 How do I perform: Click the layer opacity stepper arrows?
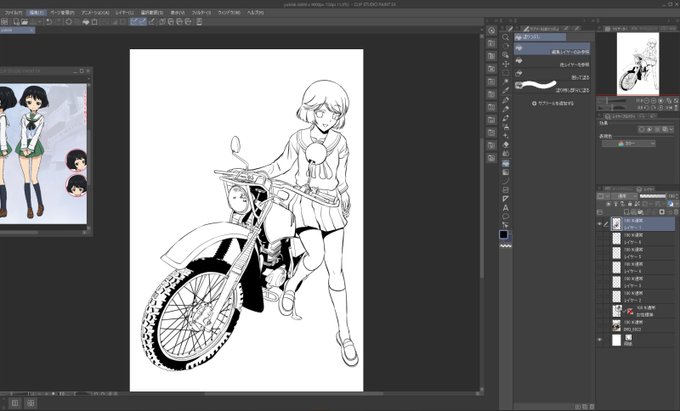[678, 196]
